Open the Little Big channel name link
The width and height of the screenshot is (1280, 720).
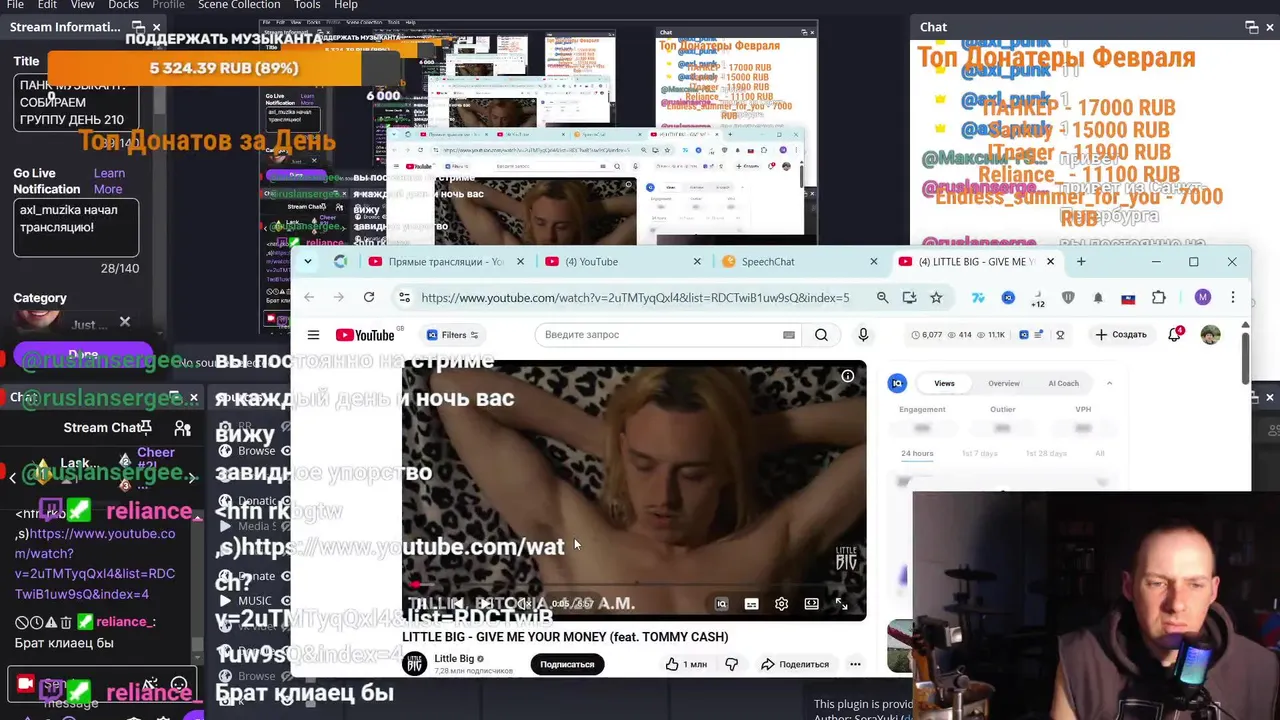(454, 658)
